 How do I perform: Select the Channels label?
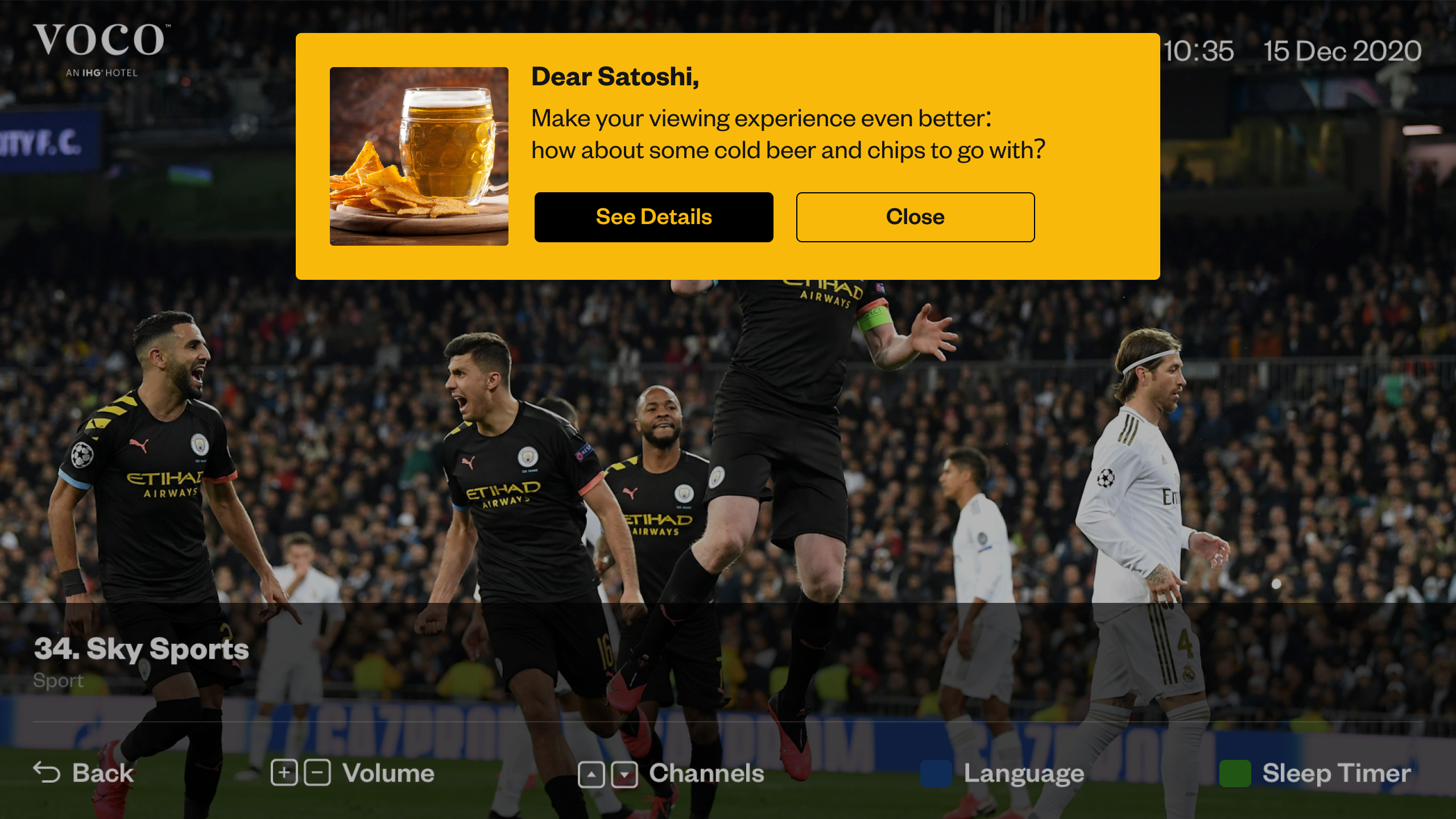707,773
